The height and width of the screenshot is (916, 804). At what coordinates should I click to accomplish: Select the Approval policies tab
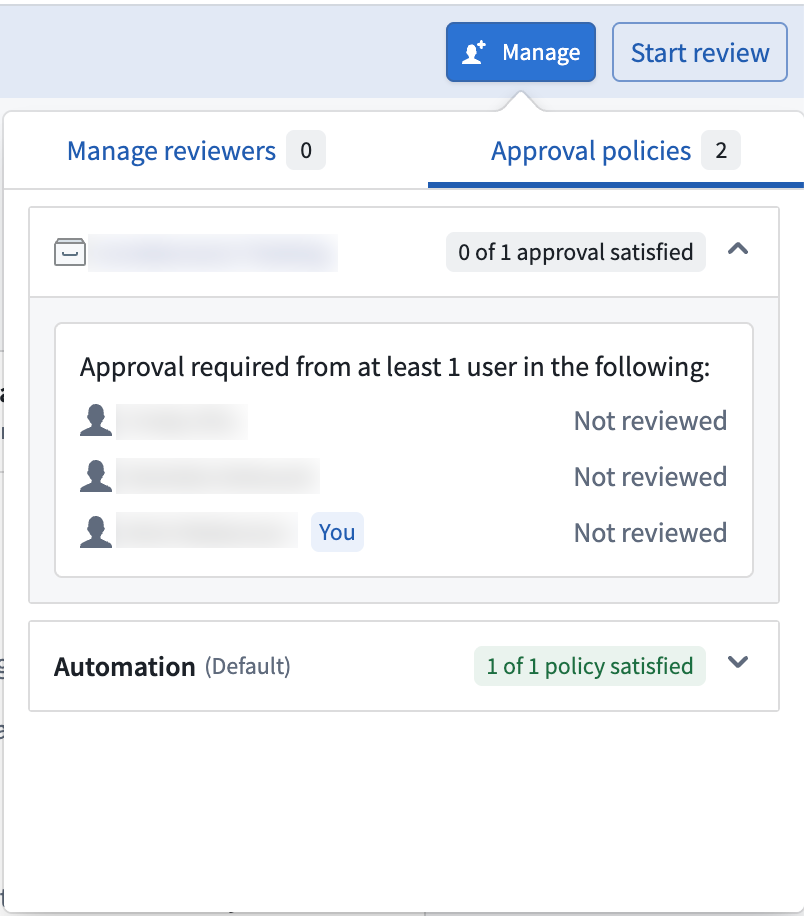616,151
